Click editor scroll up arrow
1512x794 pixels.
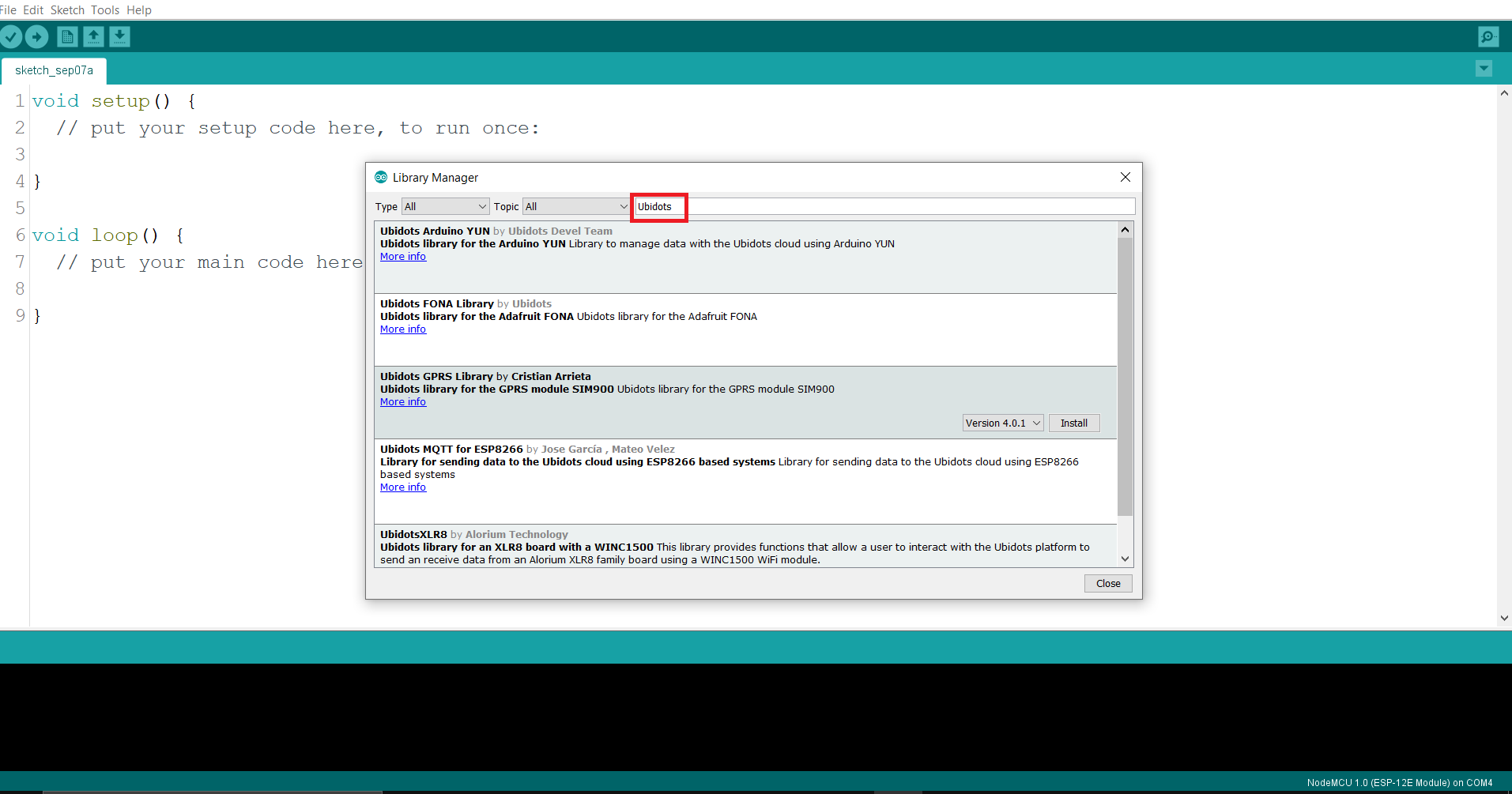click(1504, 92)
